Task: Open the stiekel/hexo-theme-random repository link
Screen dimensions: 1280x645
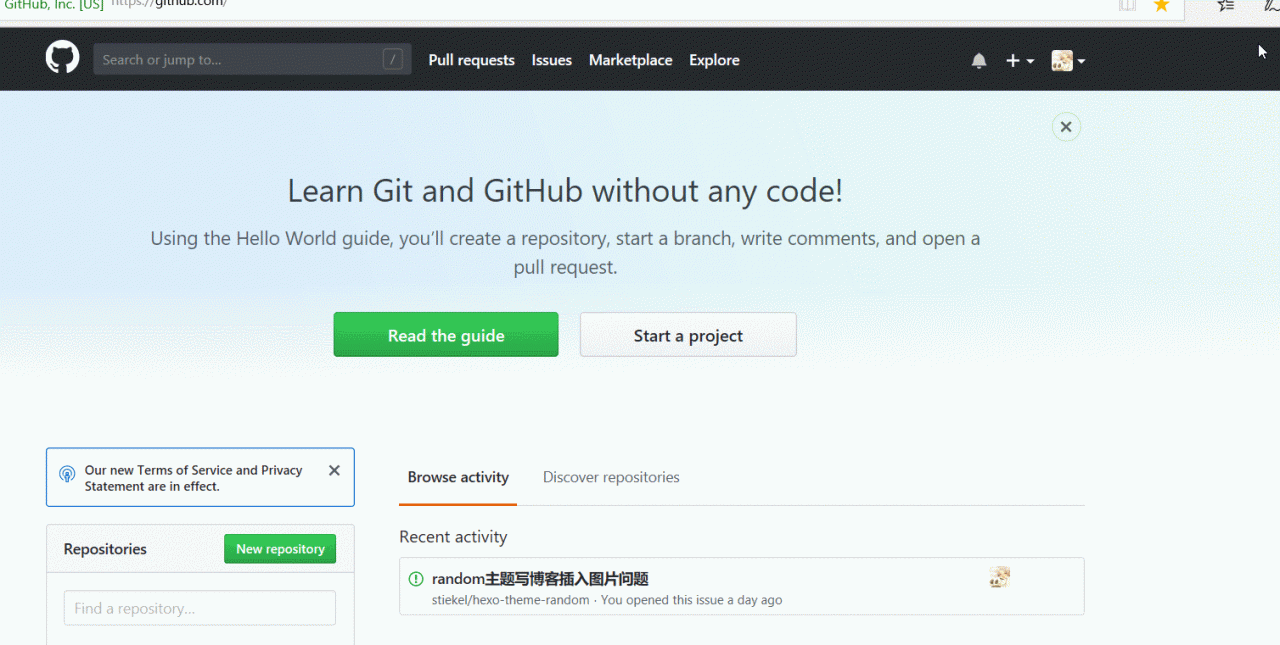Action: coord(510,600)
